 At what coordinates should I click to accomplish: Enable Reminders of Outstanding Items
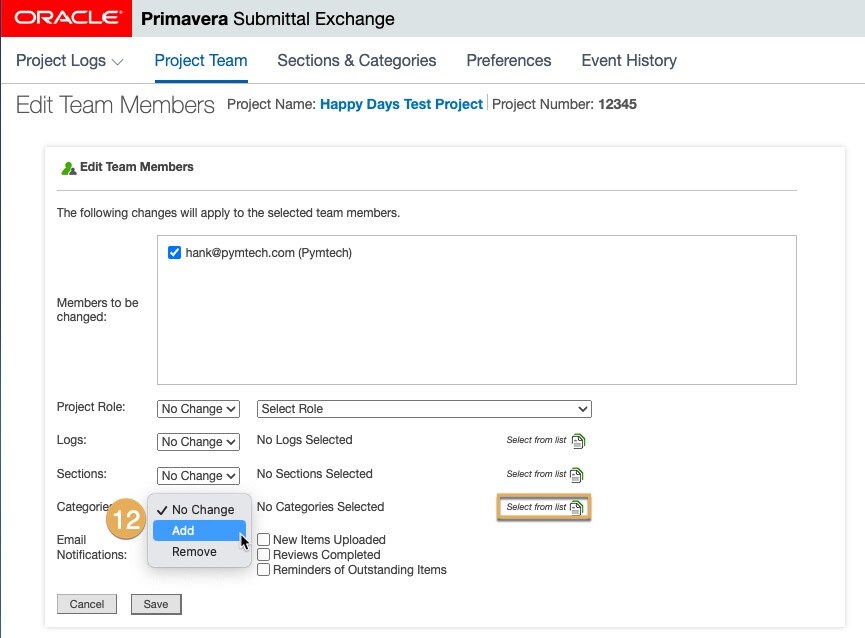[x=264, y=570]
